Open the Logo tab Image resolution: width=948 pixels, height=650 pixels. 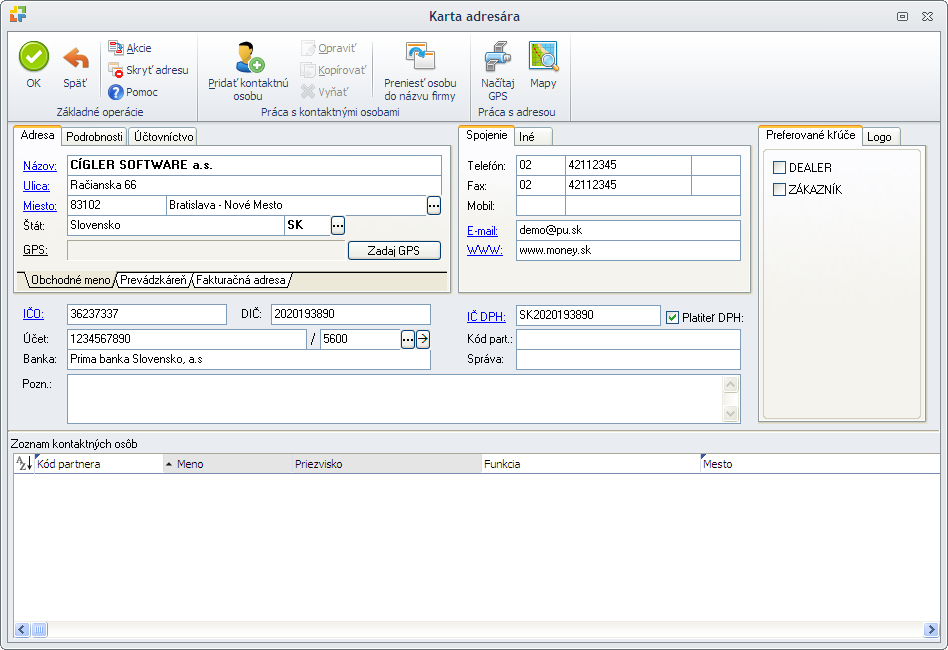click(x=879, y=137)
